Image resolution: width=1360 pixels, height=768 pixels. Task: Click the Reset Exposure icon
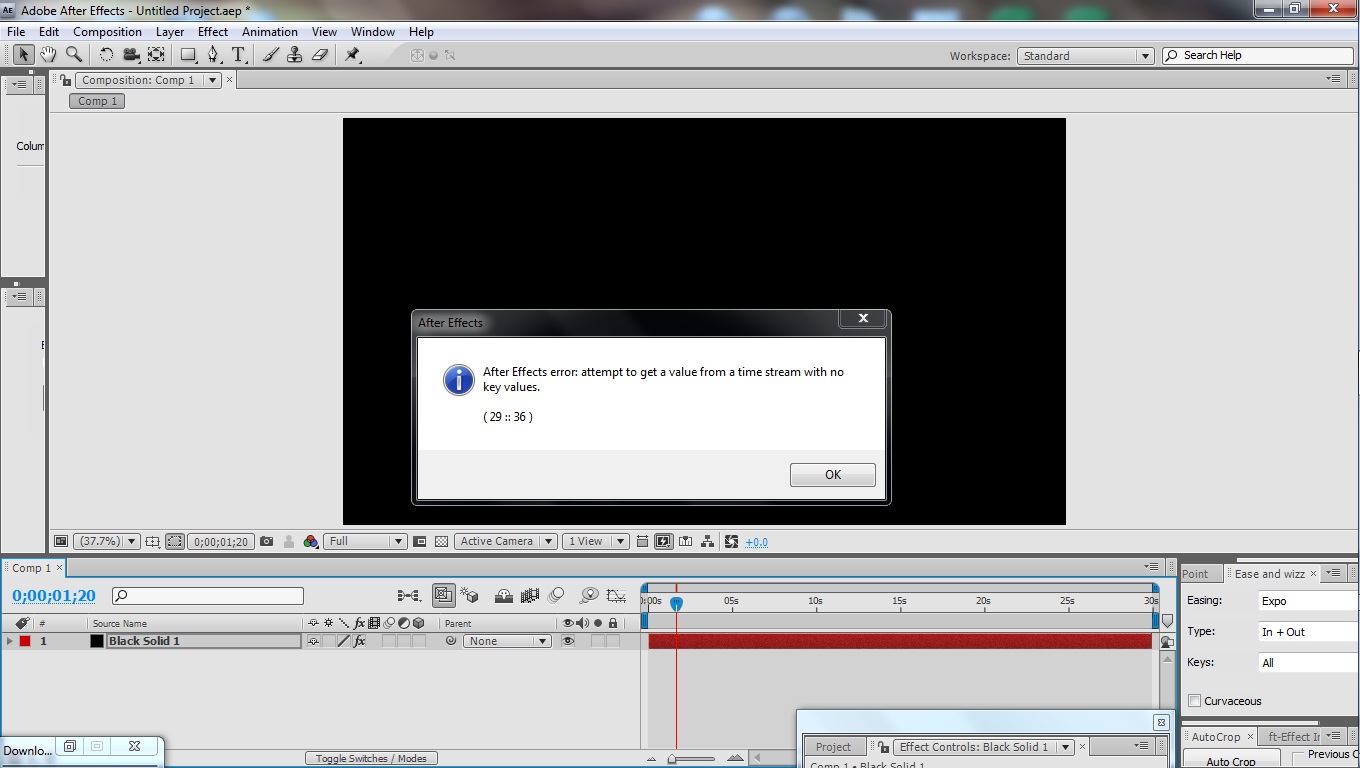731,541
